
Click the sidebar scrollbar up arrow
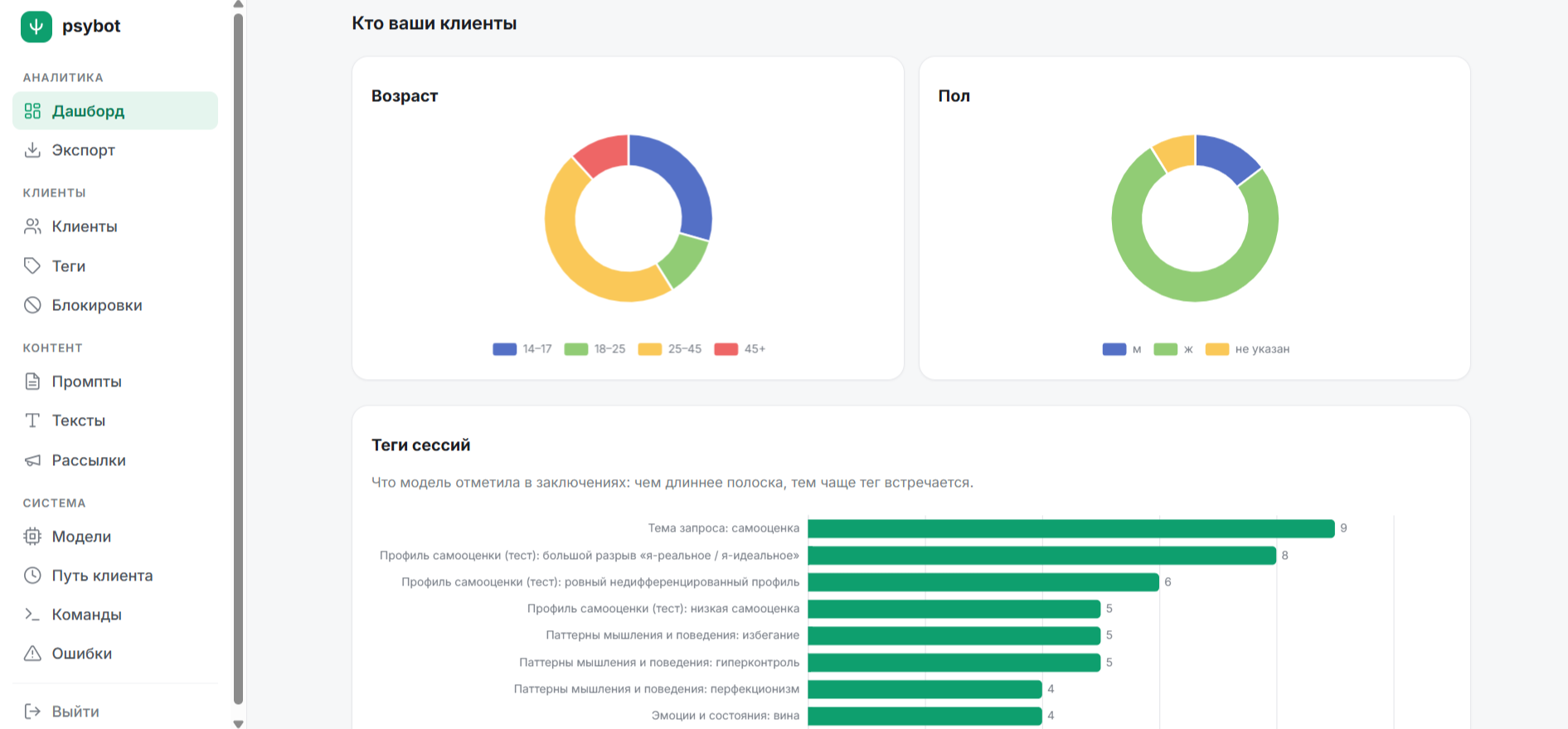pyautogui.click(x=239, y=4)
